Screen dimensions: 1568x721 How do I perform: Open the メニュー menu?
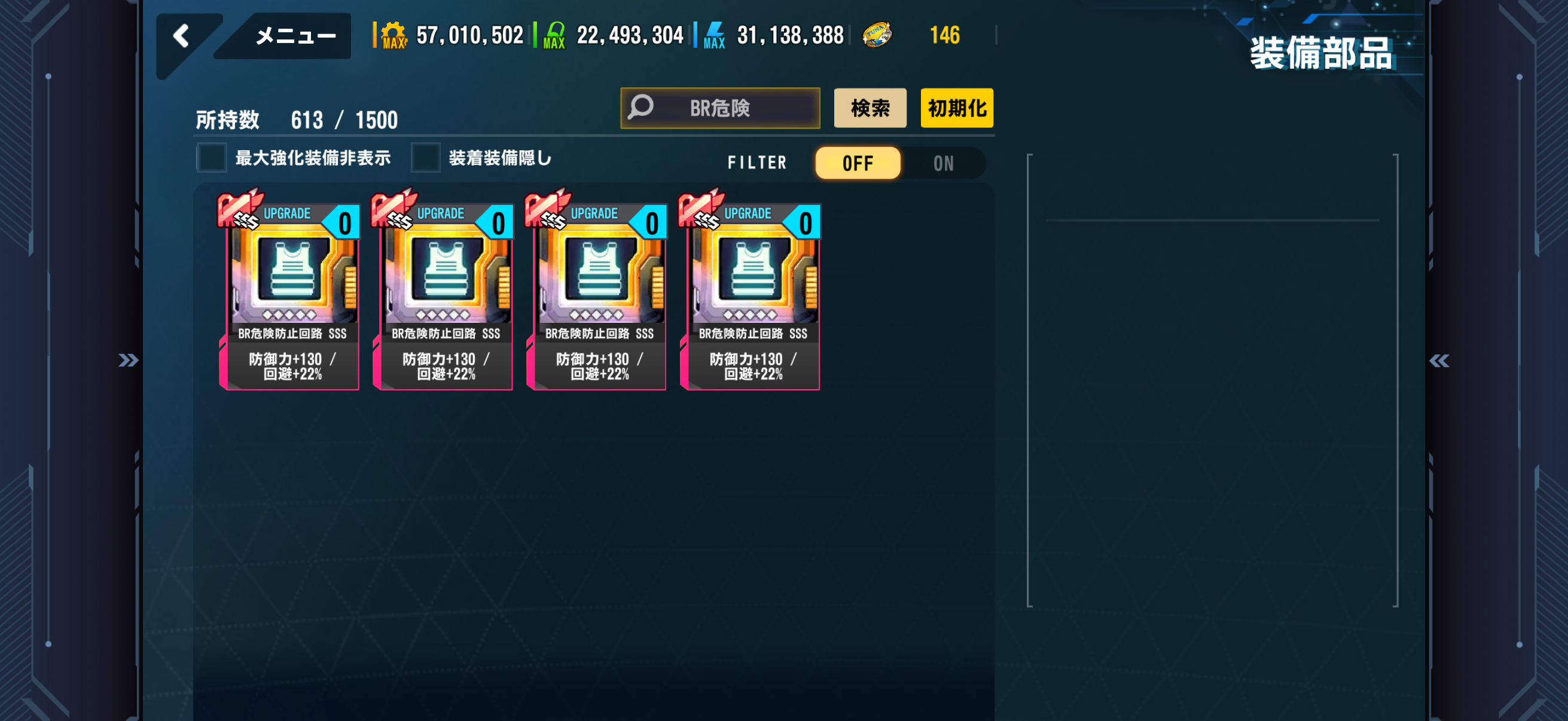point(295,36)
